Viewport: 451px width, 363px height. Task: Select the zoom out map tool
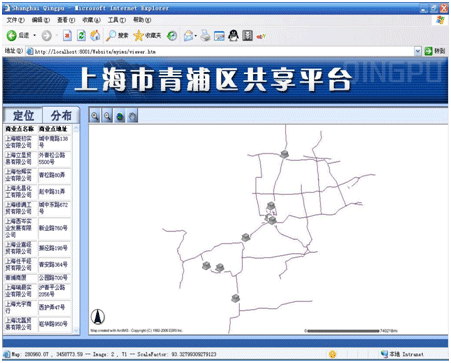tap(107, 116)
